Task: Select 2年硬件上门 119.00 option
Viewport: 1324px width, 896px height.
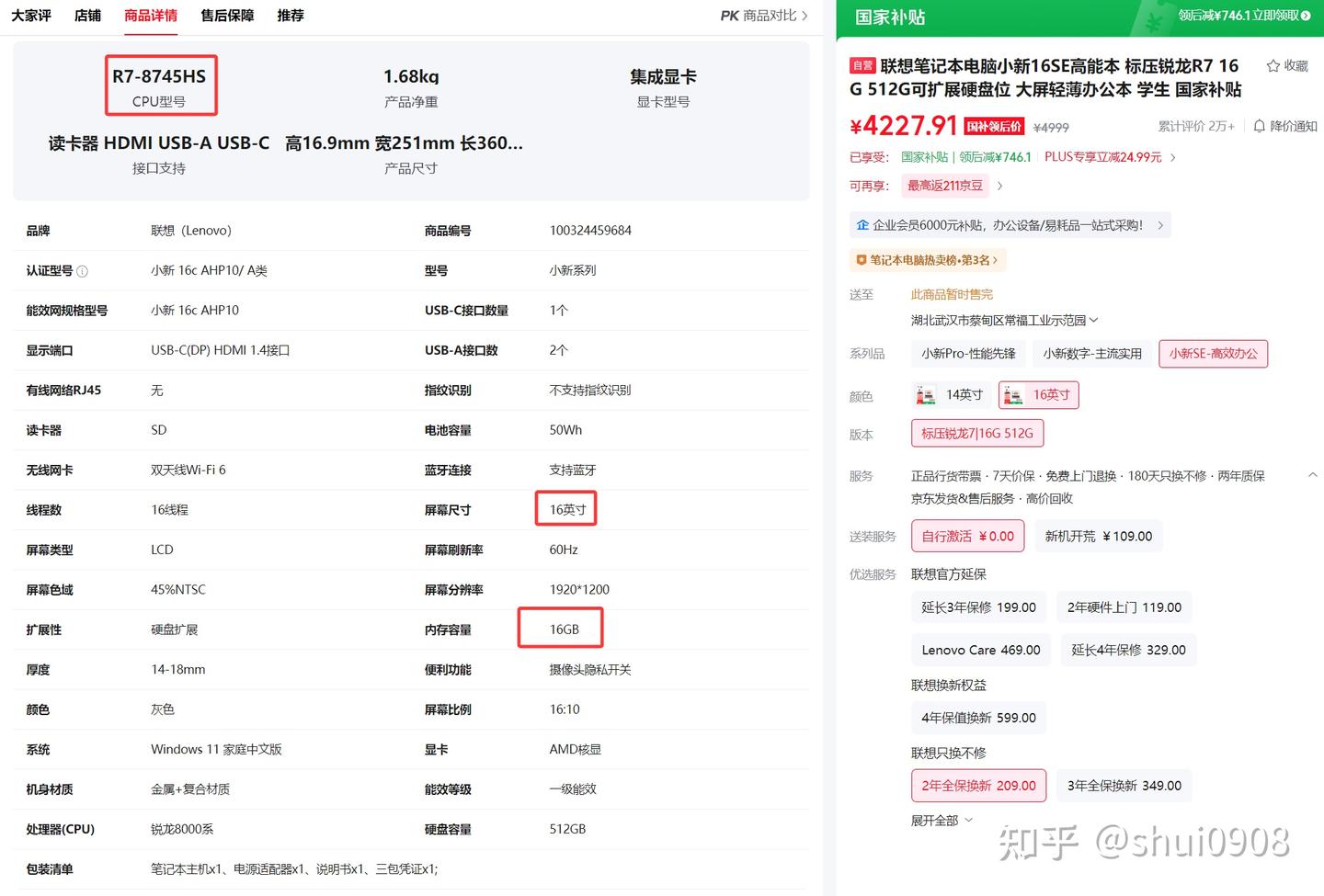Action: click(x=1124, y=607)
